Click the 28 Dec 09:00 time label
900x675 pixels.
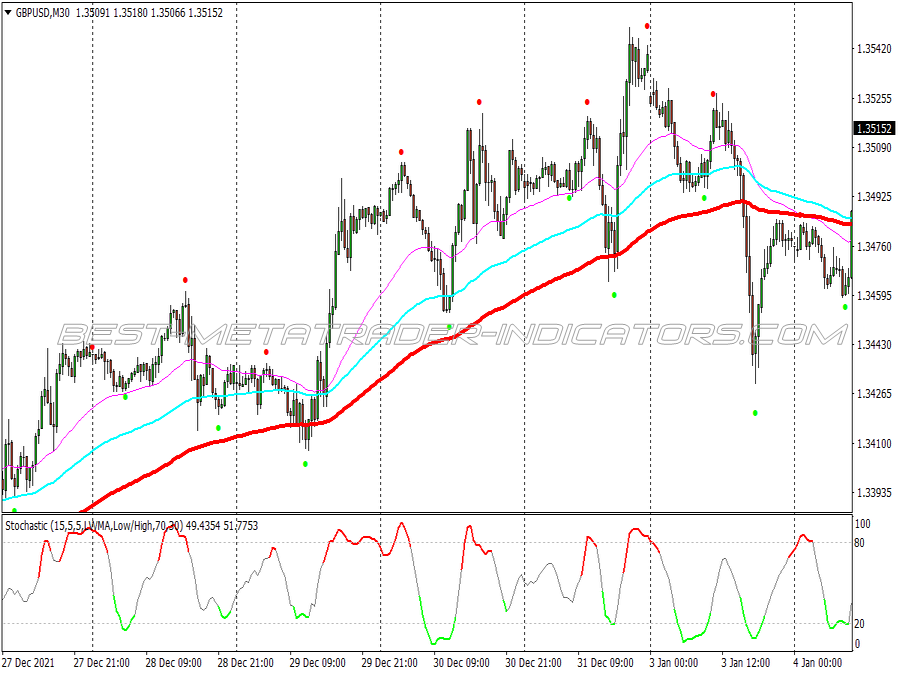click(x=173, y=662)
